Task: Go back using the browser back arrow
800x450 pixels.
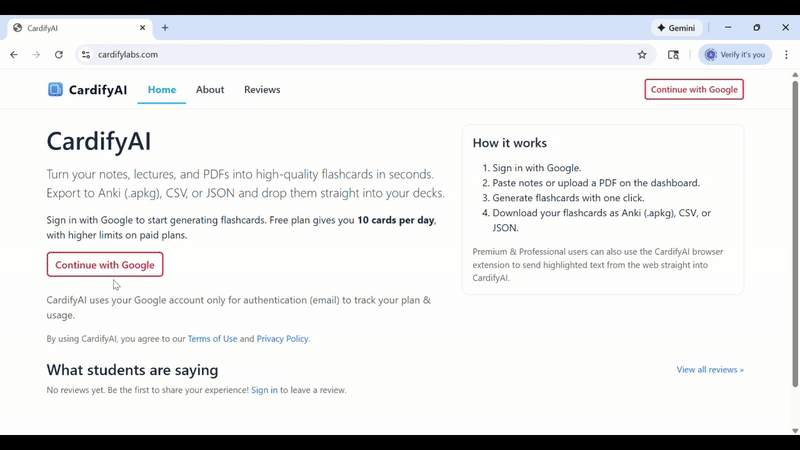Action: [14, 55]
